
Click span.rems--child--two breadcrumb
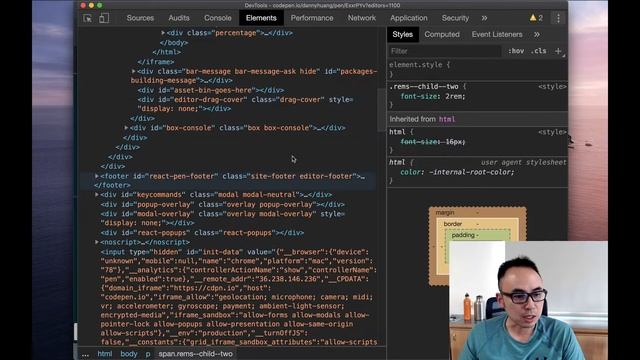(196, 354)
